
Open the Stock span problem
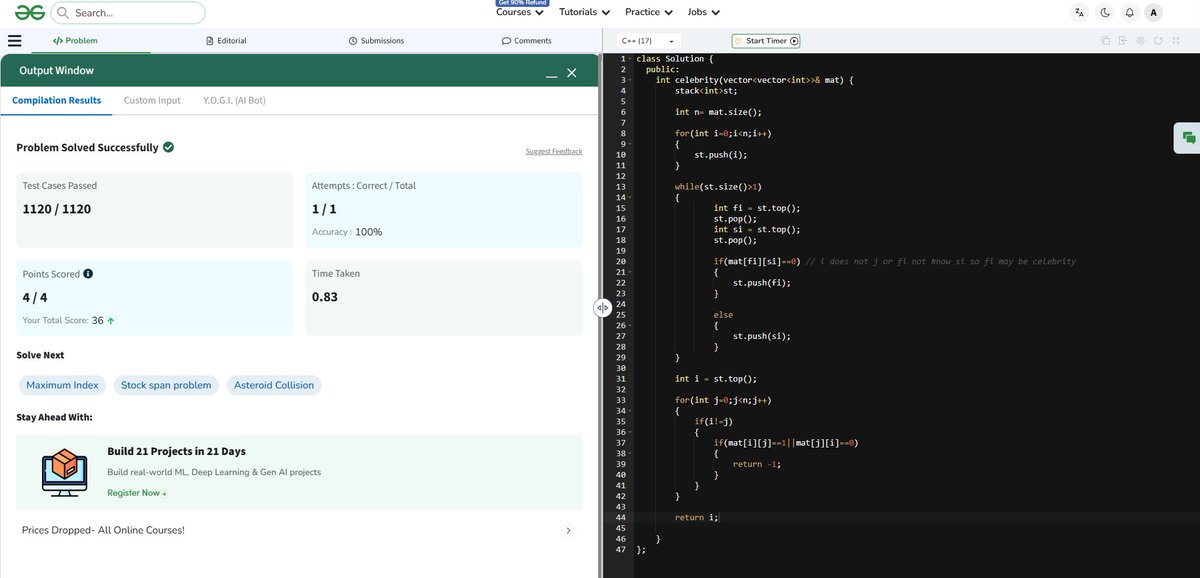tap(166, 385)
